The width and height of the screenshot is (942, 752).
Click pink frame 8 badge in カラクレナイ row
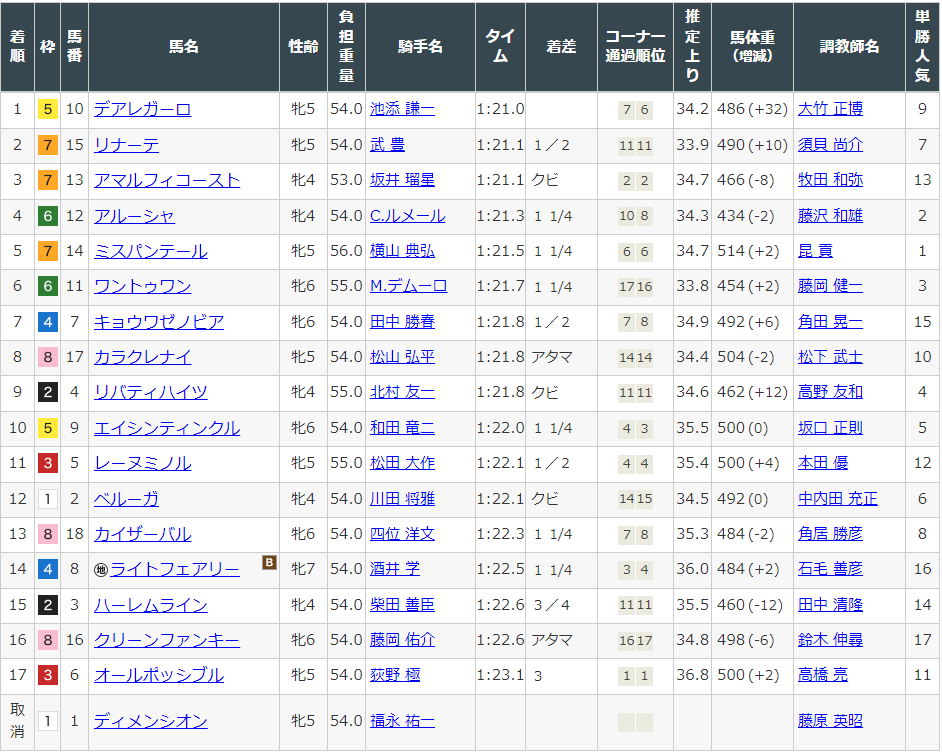point(47,357)
